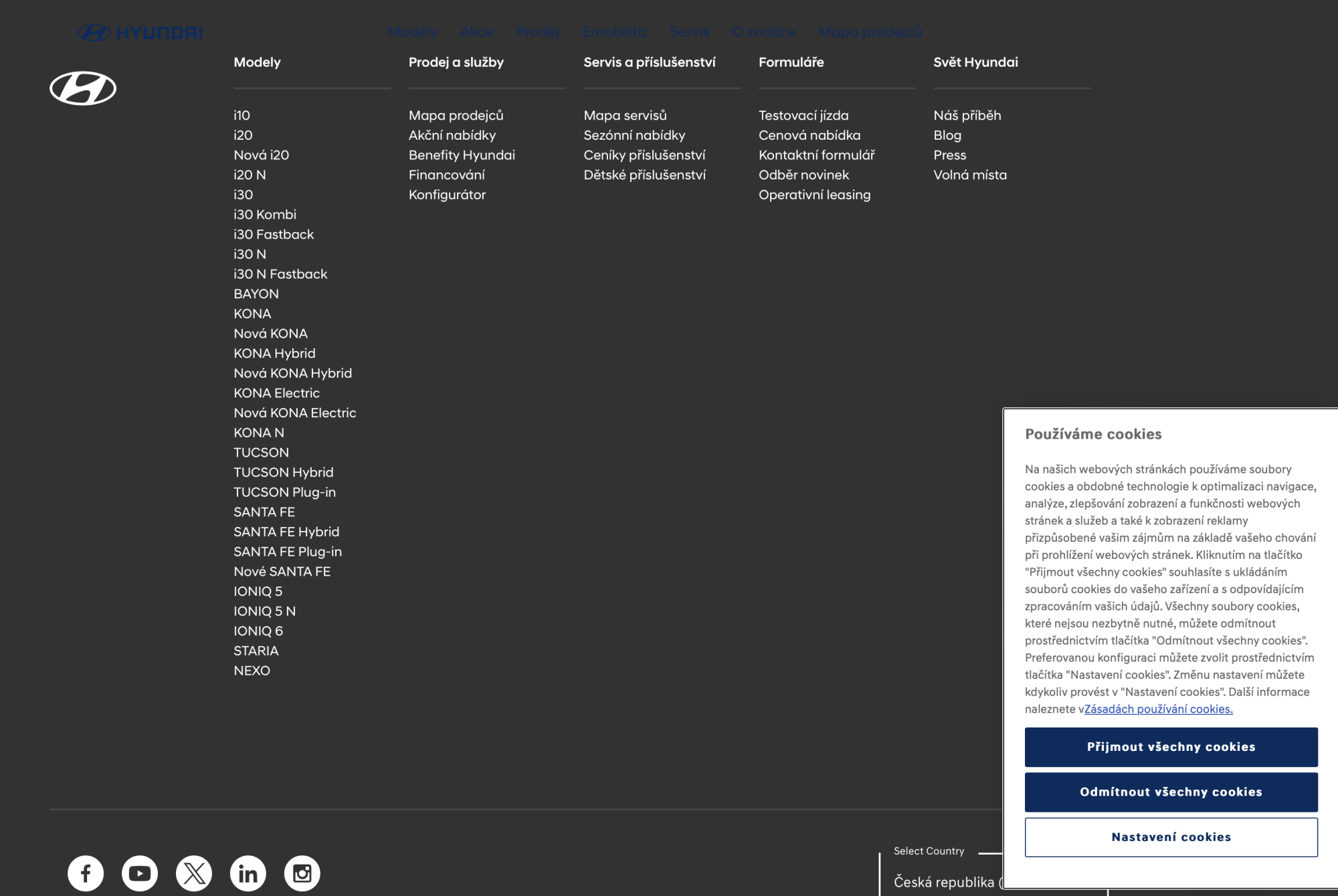Open the Akce menu item
The image size is (1338, 896).
point(476,31)
